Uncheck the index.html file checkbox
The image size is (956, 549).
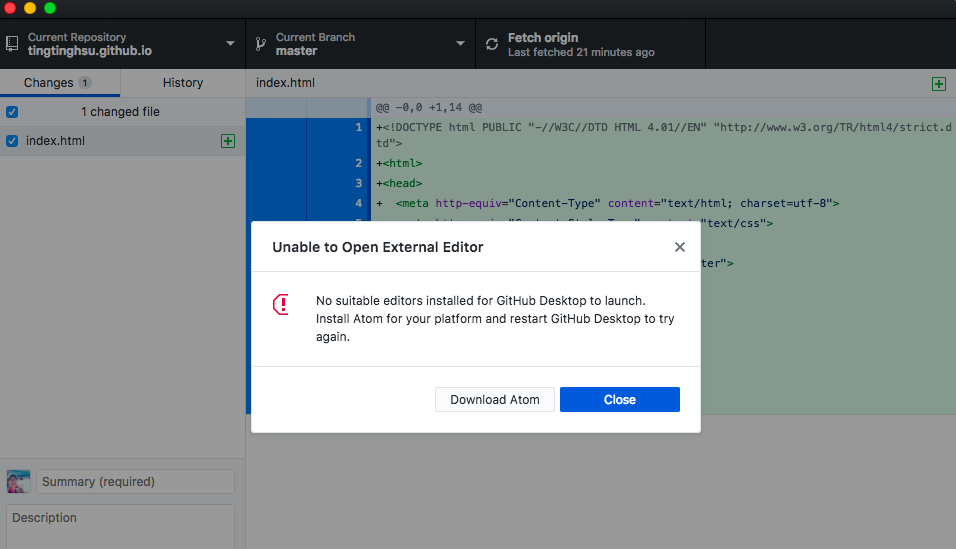tap(12, 141)
